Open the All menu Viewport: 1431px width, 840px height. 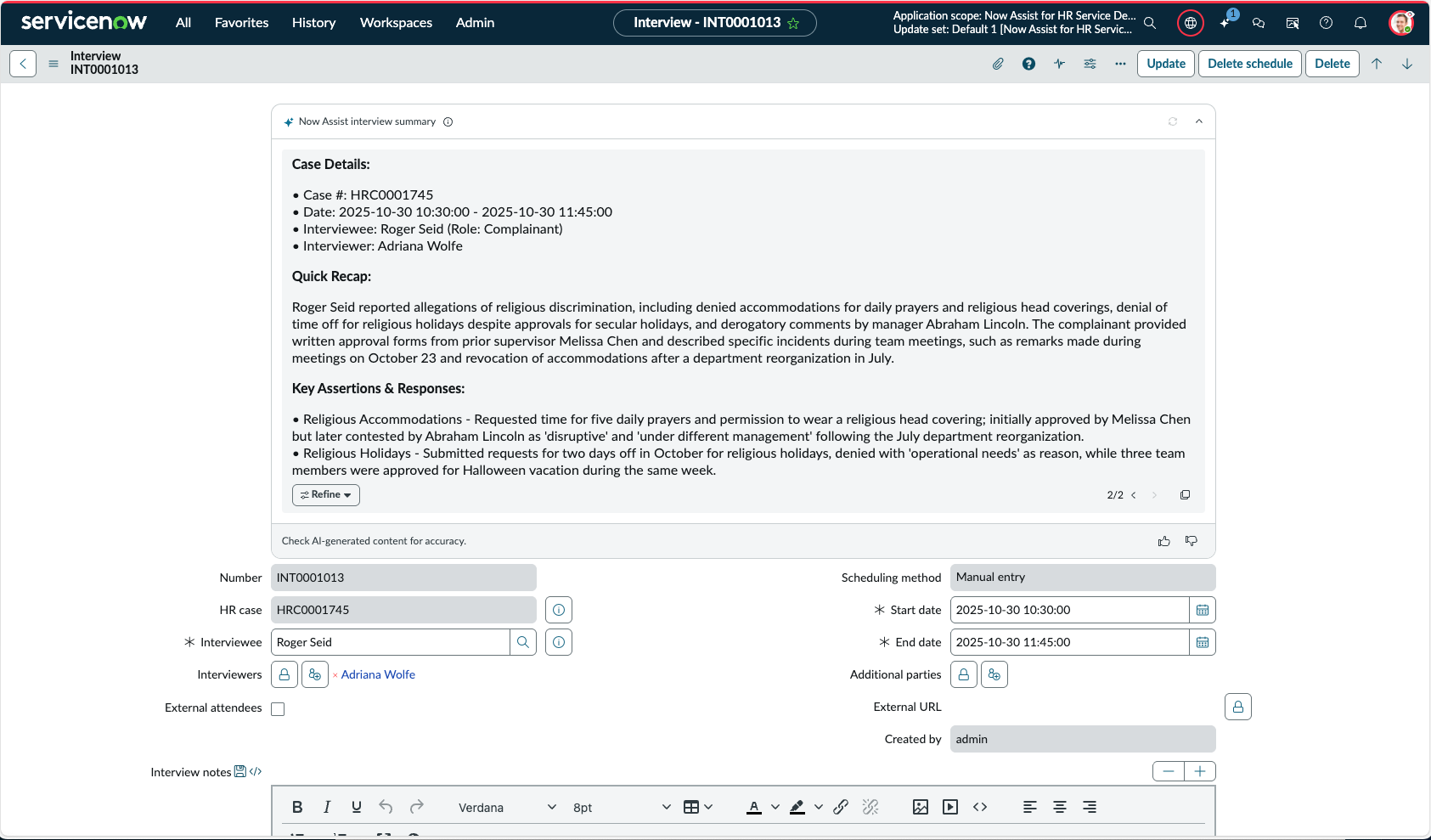[183, 23]
